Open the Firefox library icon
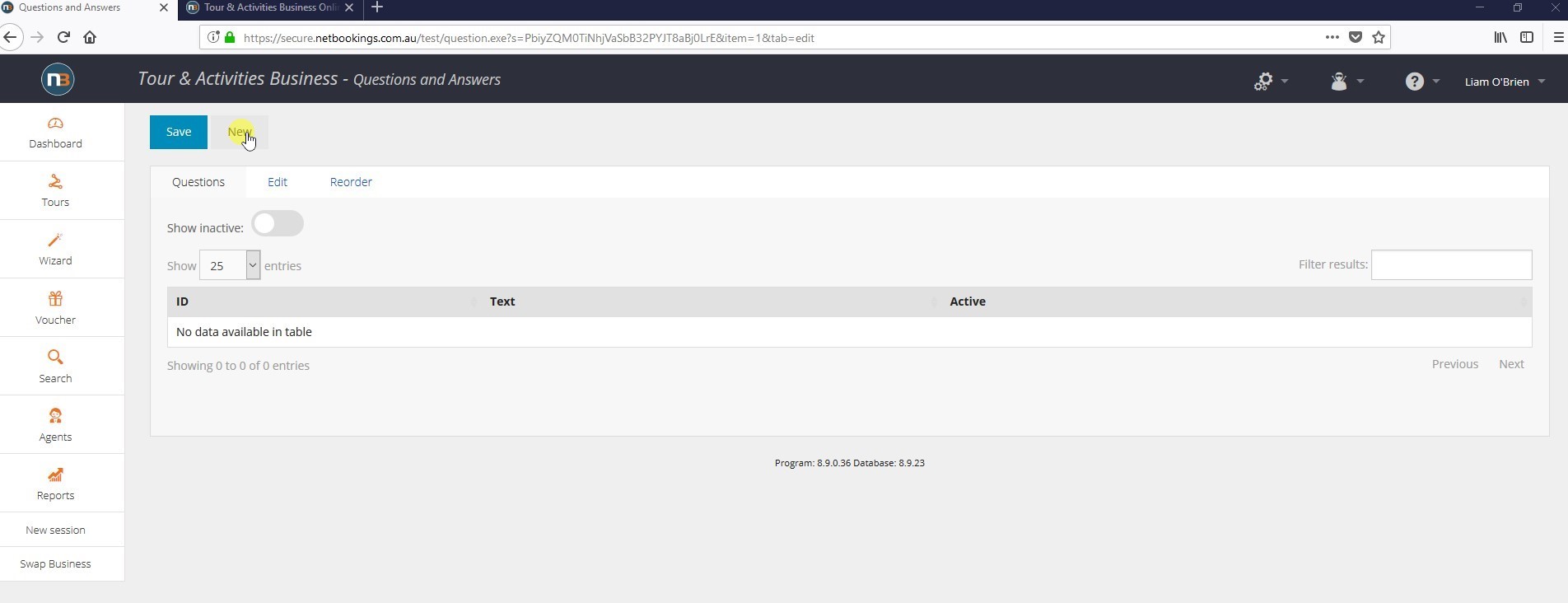1568x603 pixels. point(1500,37)
